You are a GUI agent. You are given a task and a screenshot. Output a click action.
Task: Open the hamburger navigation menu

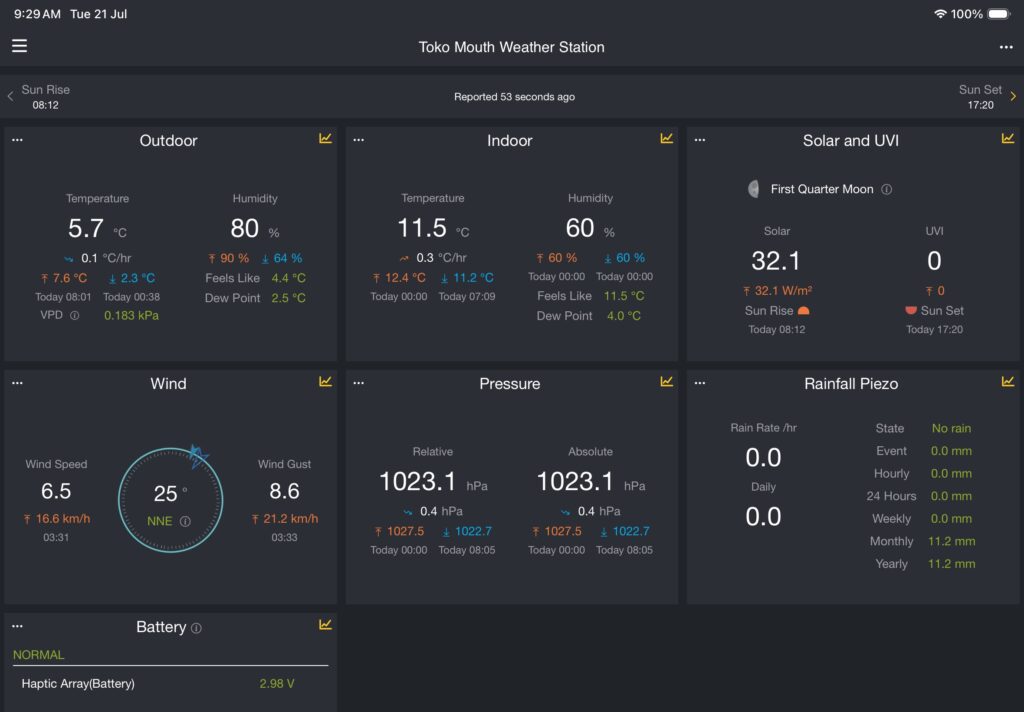(x=20, y=46)
